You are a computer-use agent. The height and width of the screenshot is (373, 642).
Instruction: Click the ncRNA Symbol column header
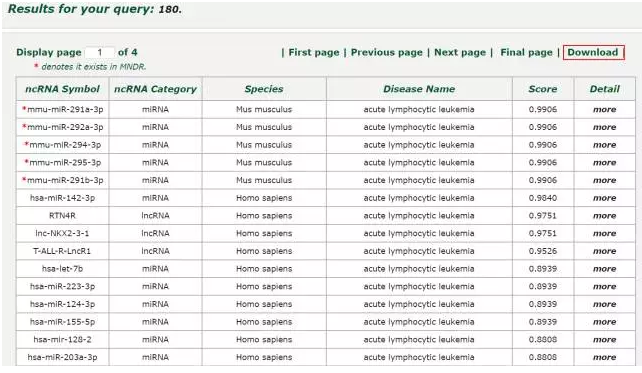63,89
